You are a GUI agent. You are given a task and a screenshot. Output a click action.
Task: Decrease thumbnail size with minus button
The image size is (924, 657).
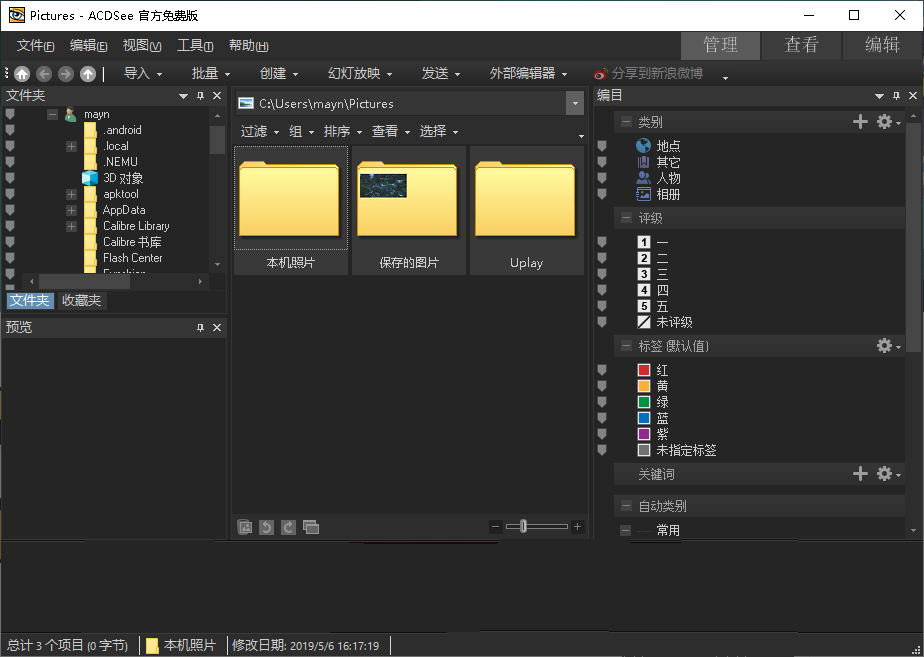tap(496, 527)
